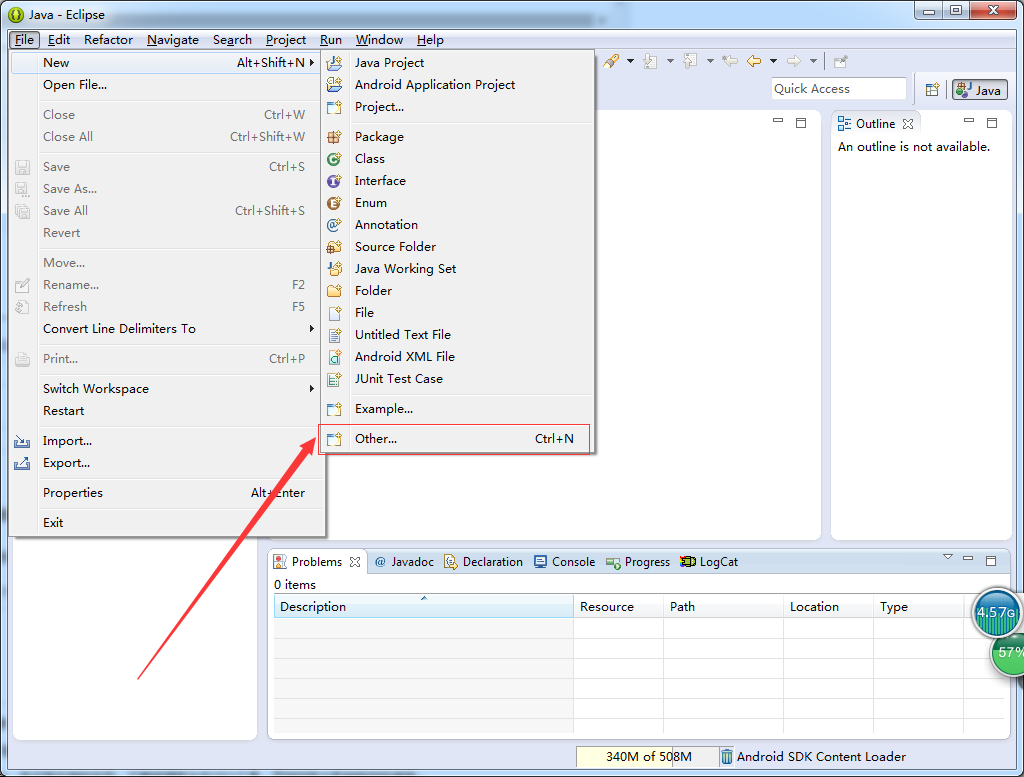This screenshot has height=777, width=1024.
Task: Open the Back history dropdown arrow
Action: pyautogui.click(x=774, y=61)
